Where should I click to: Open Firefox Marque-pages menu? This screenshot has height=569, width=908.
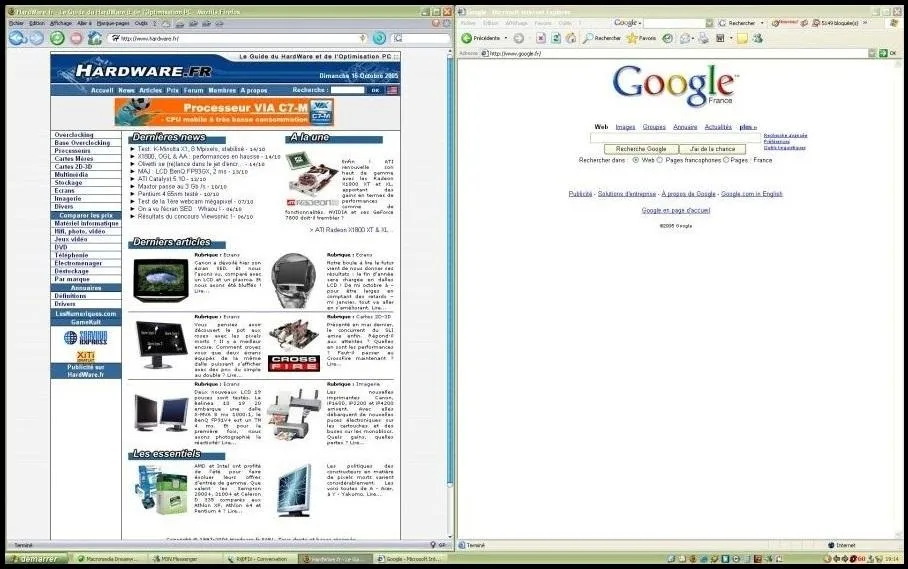click(113, 24)
